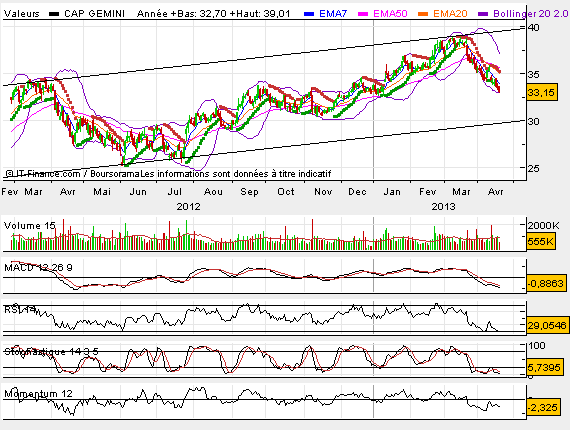Click the CAP GEMINI black legend swatch

point(54,14)
